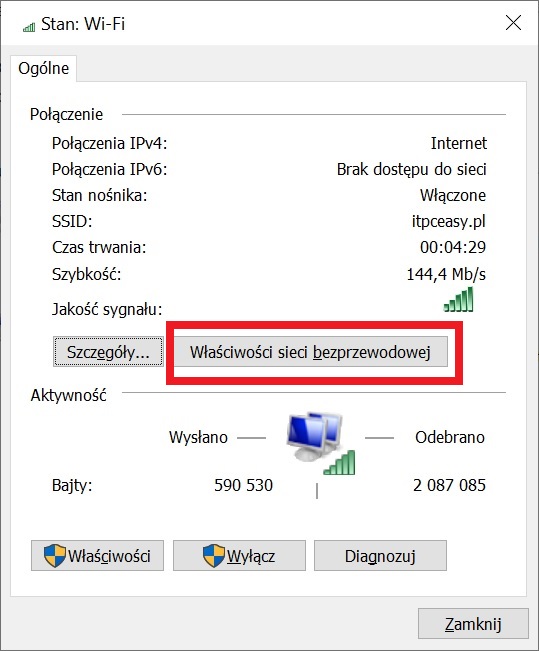Close the Wi-Fi status window
Screen dimensions: 539x651
(x=513, y=23)
